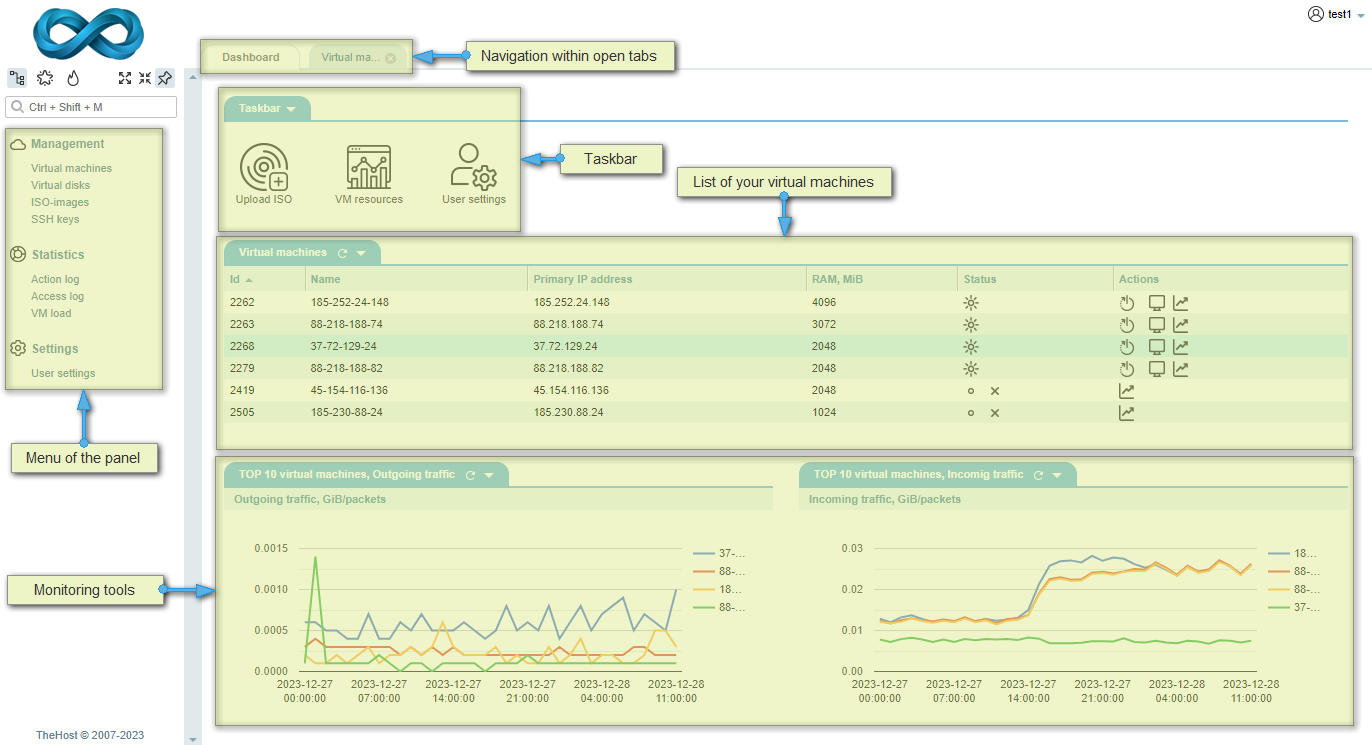1372x745 pixels.
Task: Click the X status icon of VM 2419
Action: pos(995,391)
